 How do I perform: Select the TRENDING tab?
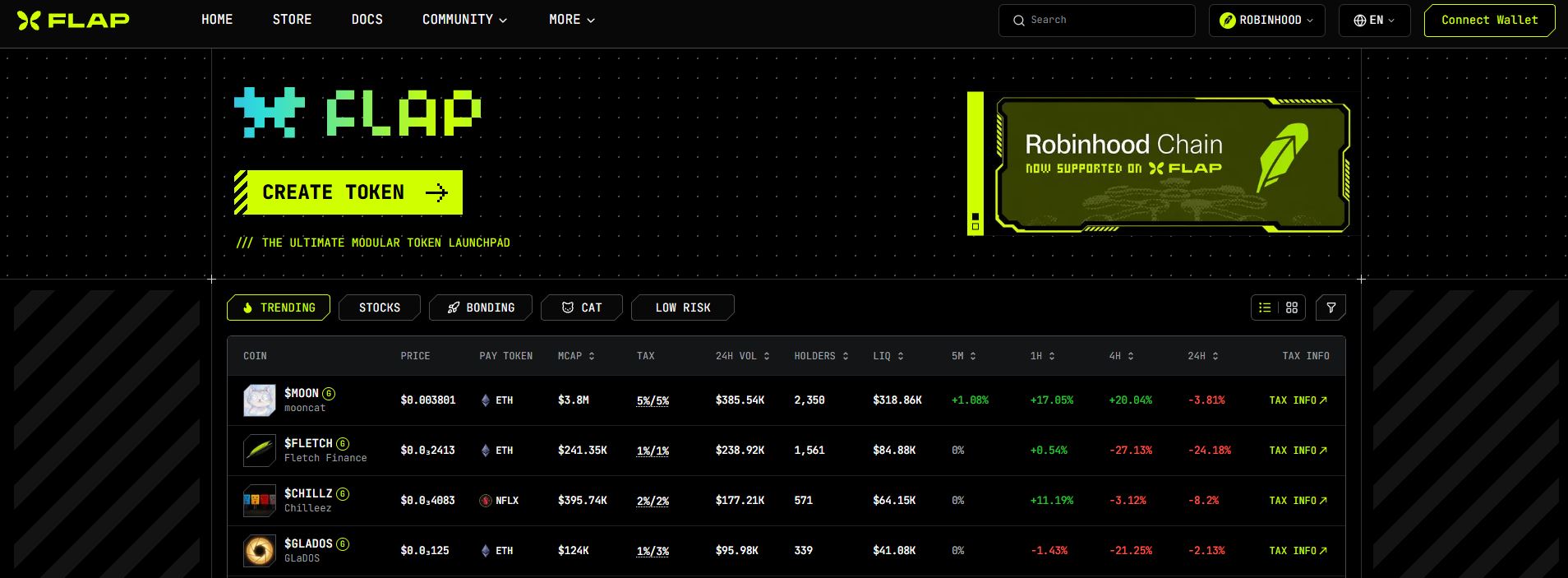(x=279, y=307)
